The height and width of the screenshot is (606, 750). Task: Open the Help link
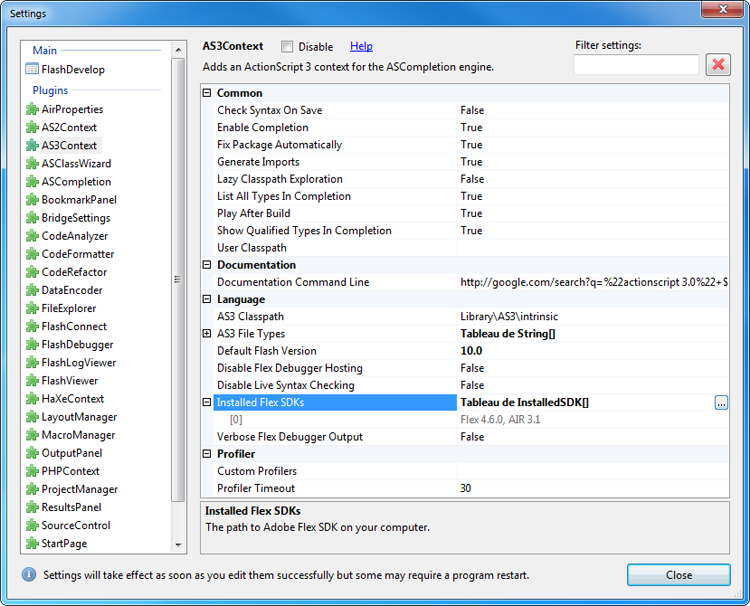point(361,47)
